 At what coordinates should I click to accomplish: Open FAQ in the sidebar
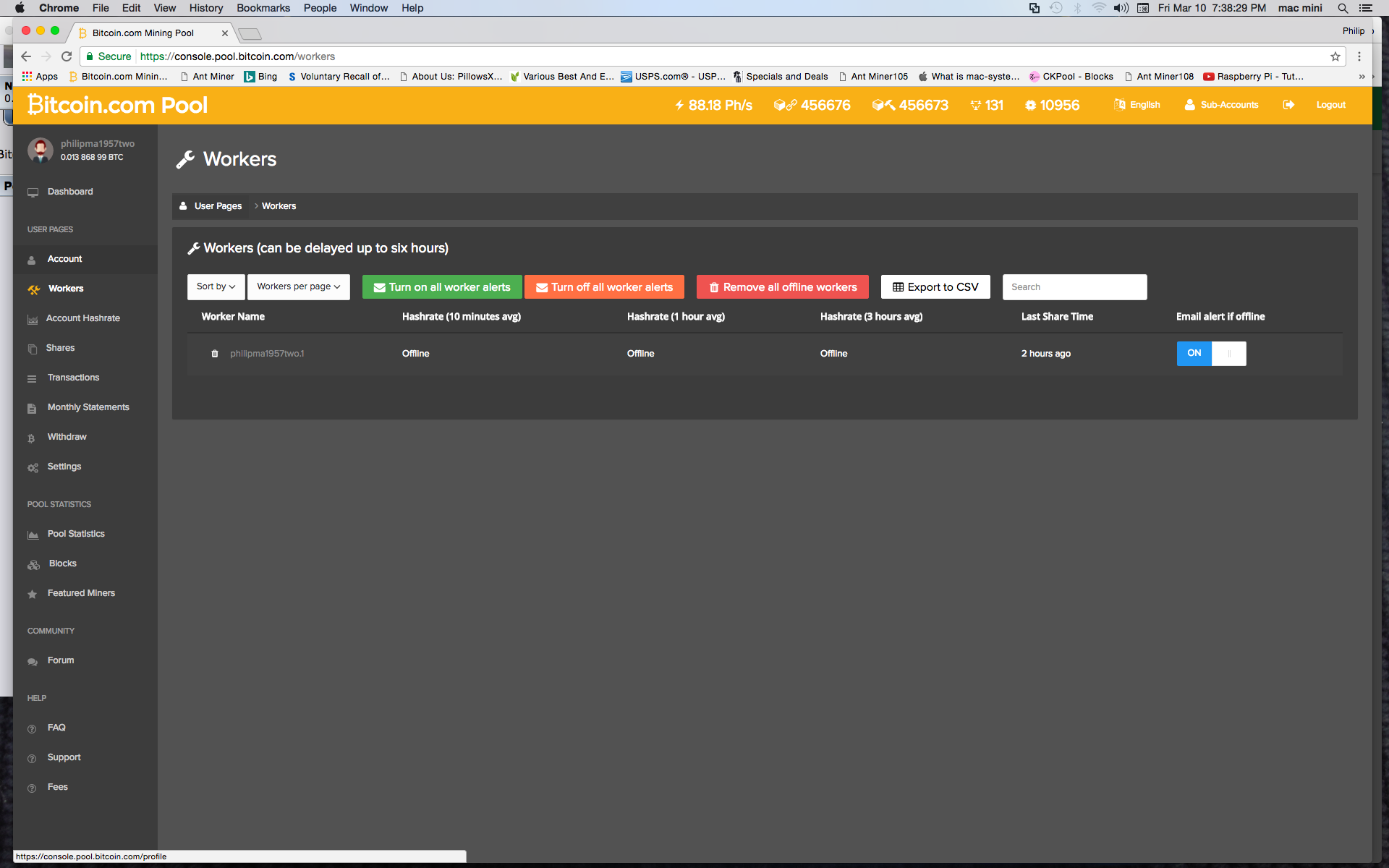point(56,728)
